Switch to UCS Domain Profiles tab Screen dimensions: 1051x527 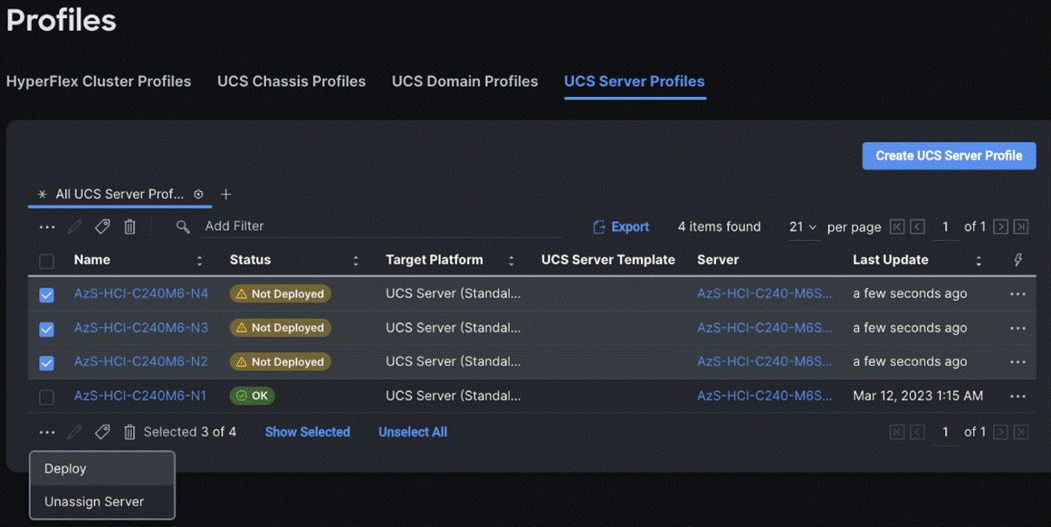pyautogui.click(x=465, y=81)
